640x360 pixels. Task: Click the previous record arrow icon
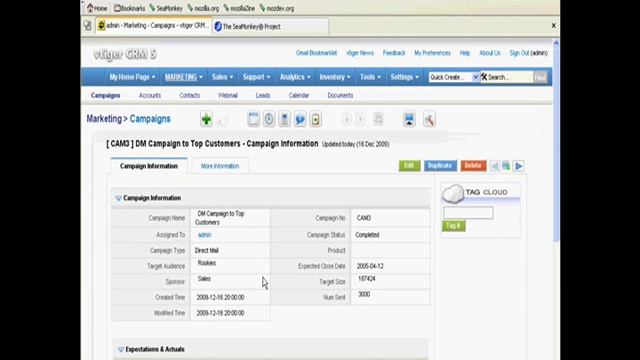[495, 166]
